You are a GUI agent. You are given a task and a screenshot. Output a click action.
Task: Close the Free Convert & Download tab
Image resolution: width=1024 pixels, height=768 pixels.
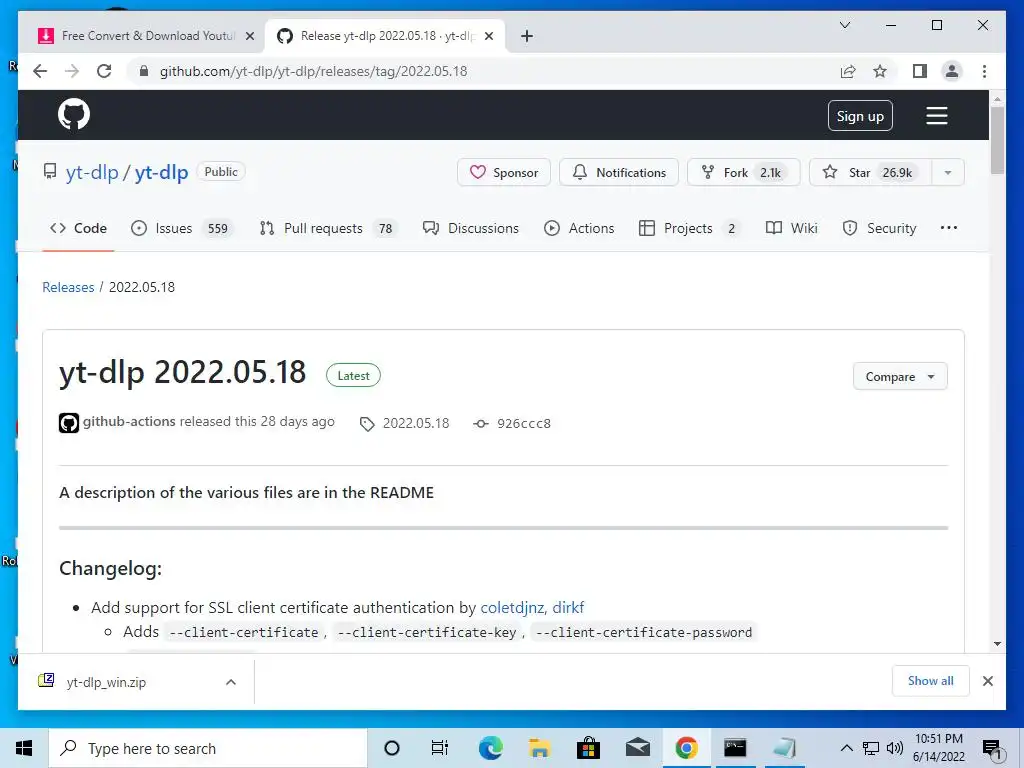pos(249,36)
